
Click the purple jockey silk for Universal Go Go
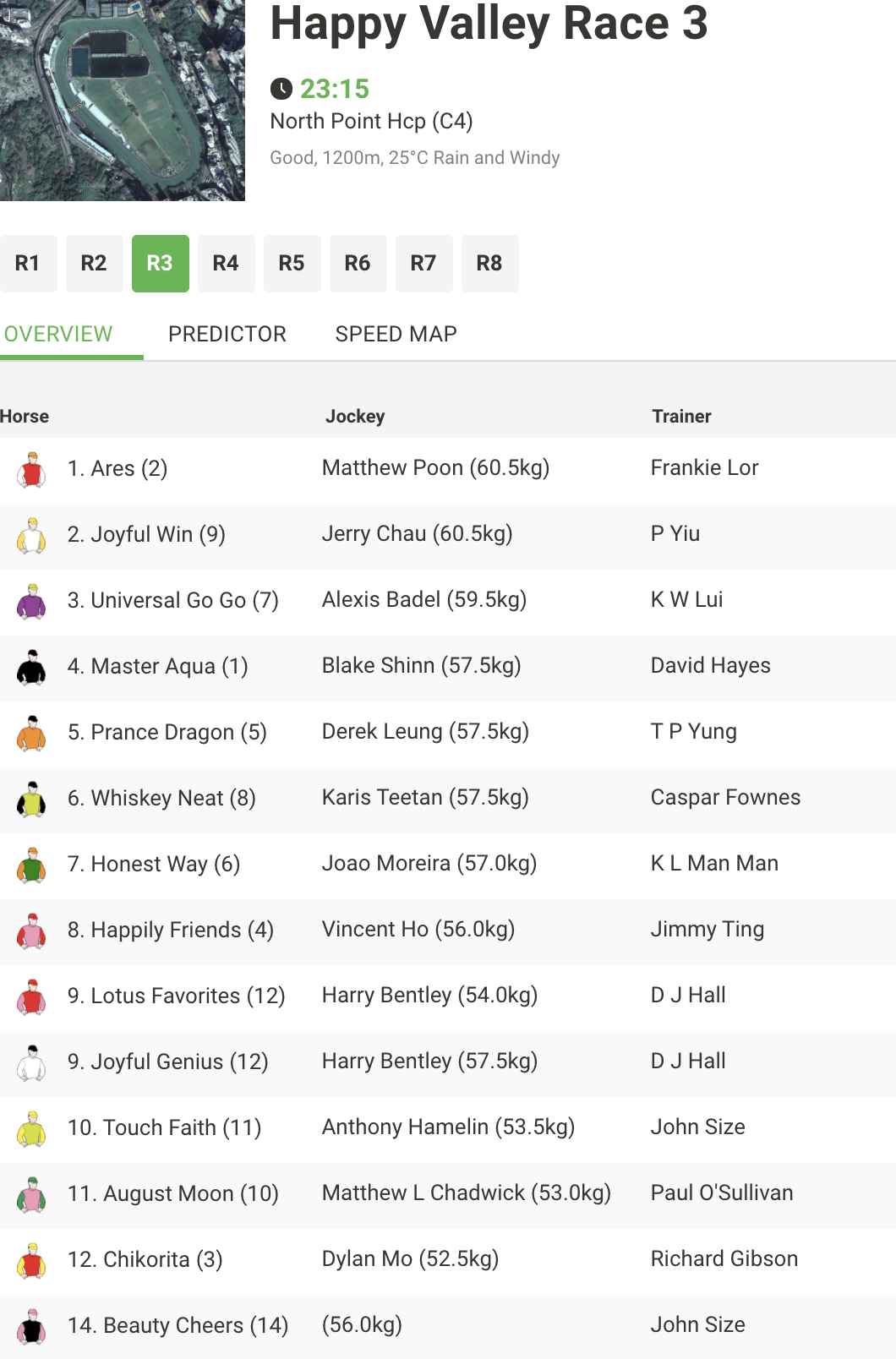coord(32,602)
